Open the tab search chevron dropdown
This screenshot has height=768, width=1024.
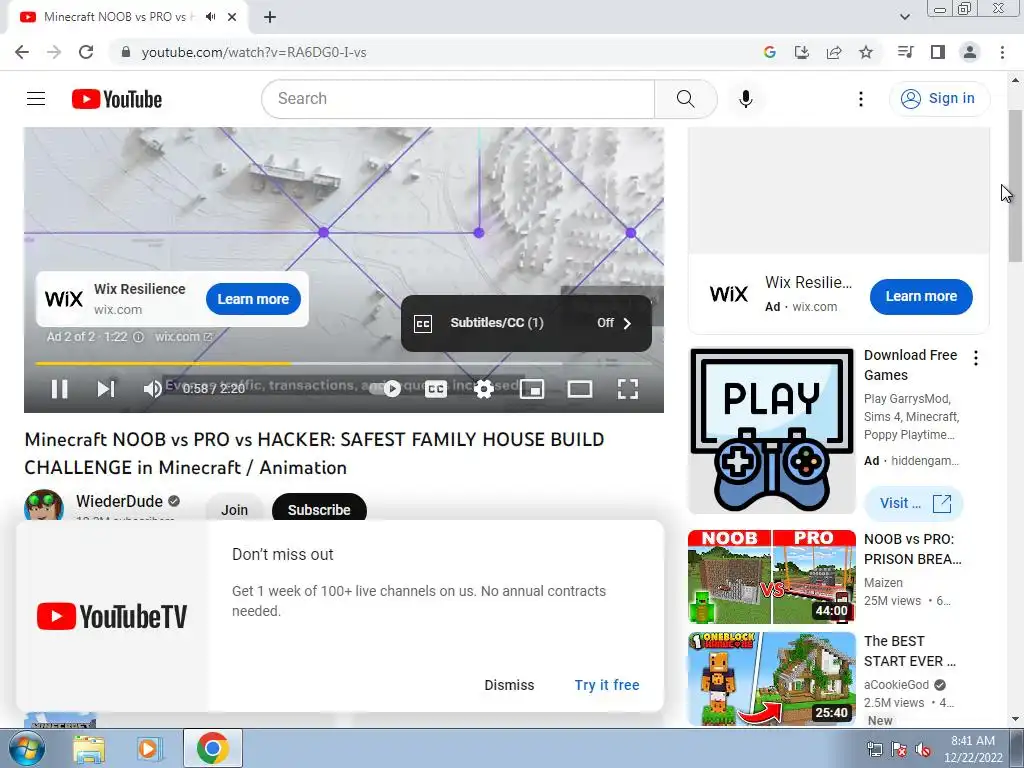pos(904,17)
